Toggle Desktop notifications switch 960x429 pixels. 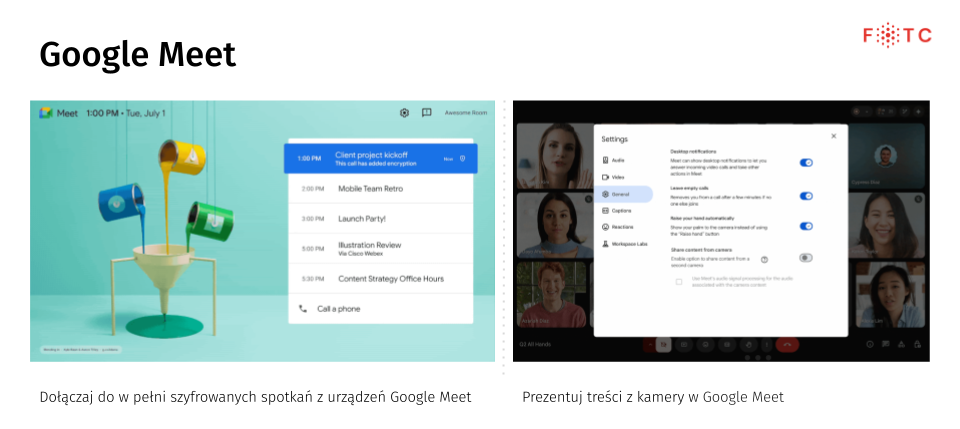[x=806, y=163]
